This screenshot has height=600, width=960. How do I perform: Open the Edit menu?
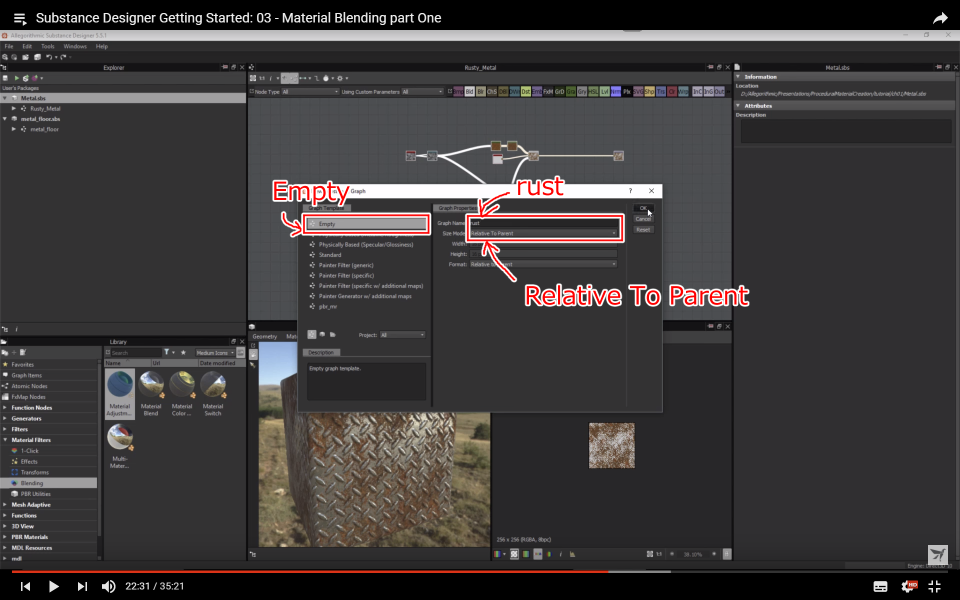point(27,47)
